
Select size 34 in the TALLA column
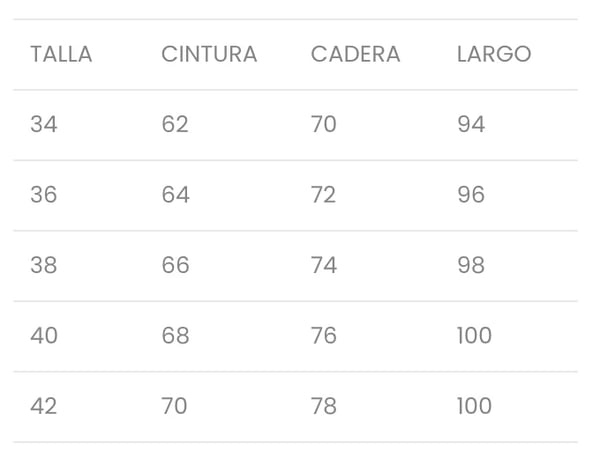[44, 124]
